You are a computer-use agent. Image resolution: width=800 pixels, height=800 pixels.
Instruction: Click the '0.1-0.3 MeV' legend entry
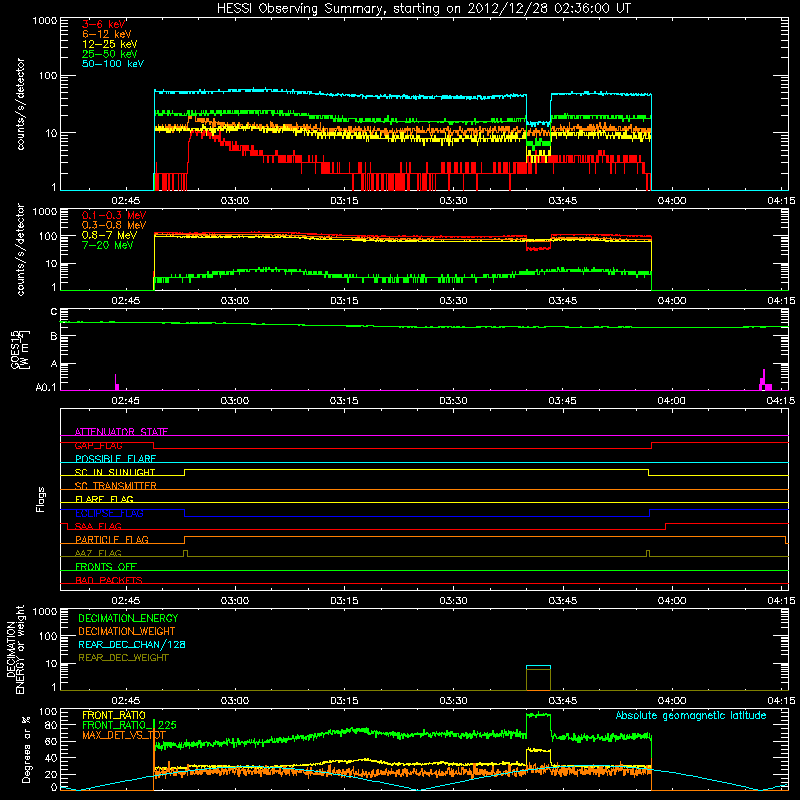[x=114, y=215]
